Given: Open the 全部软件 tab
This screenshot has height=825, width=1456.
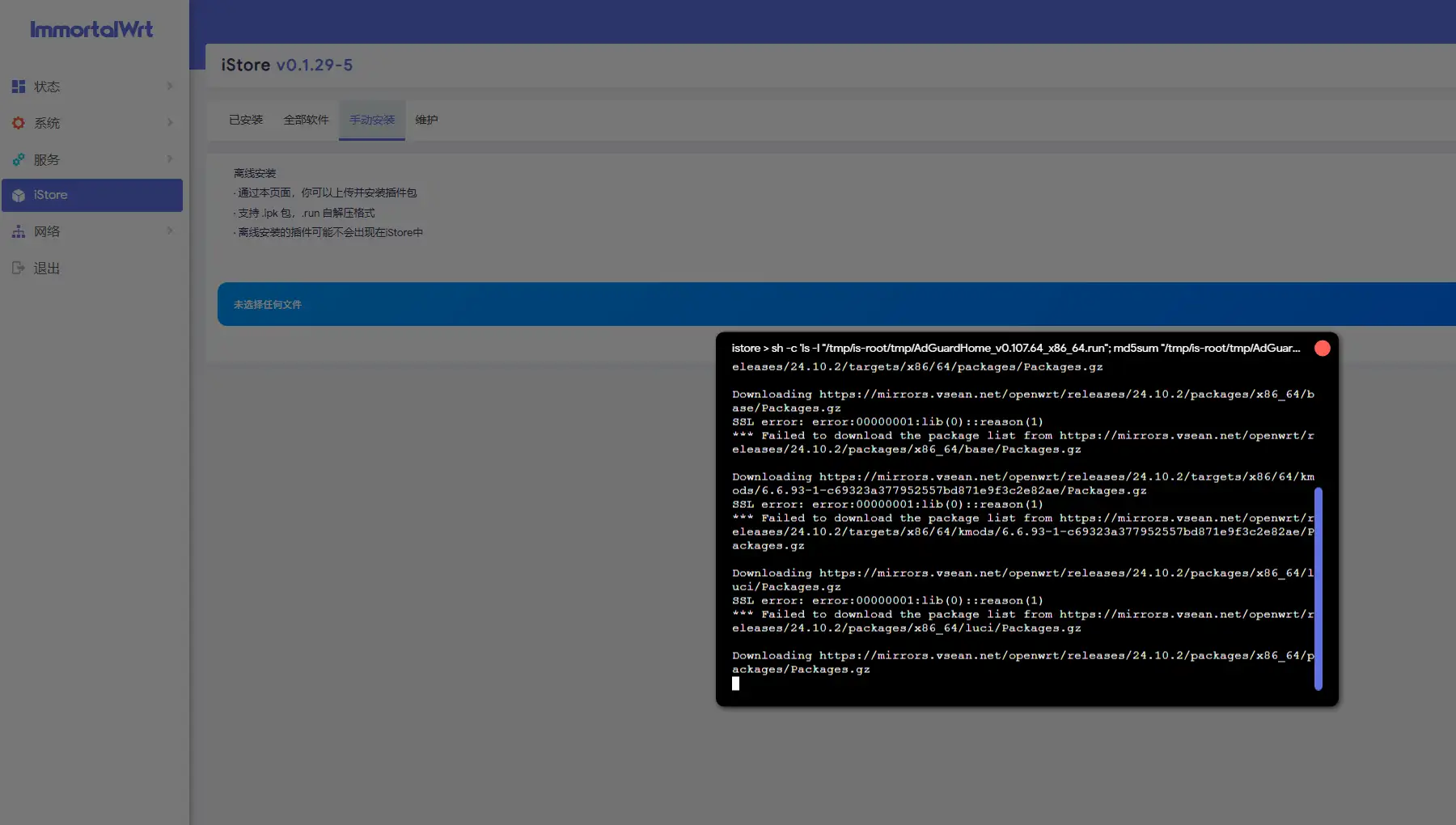Looking at the screenshot, I should (x=306, y=120).
